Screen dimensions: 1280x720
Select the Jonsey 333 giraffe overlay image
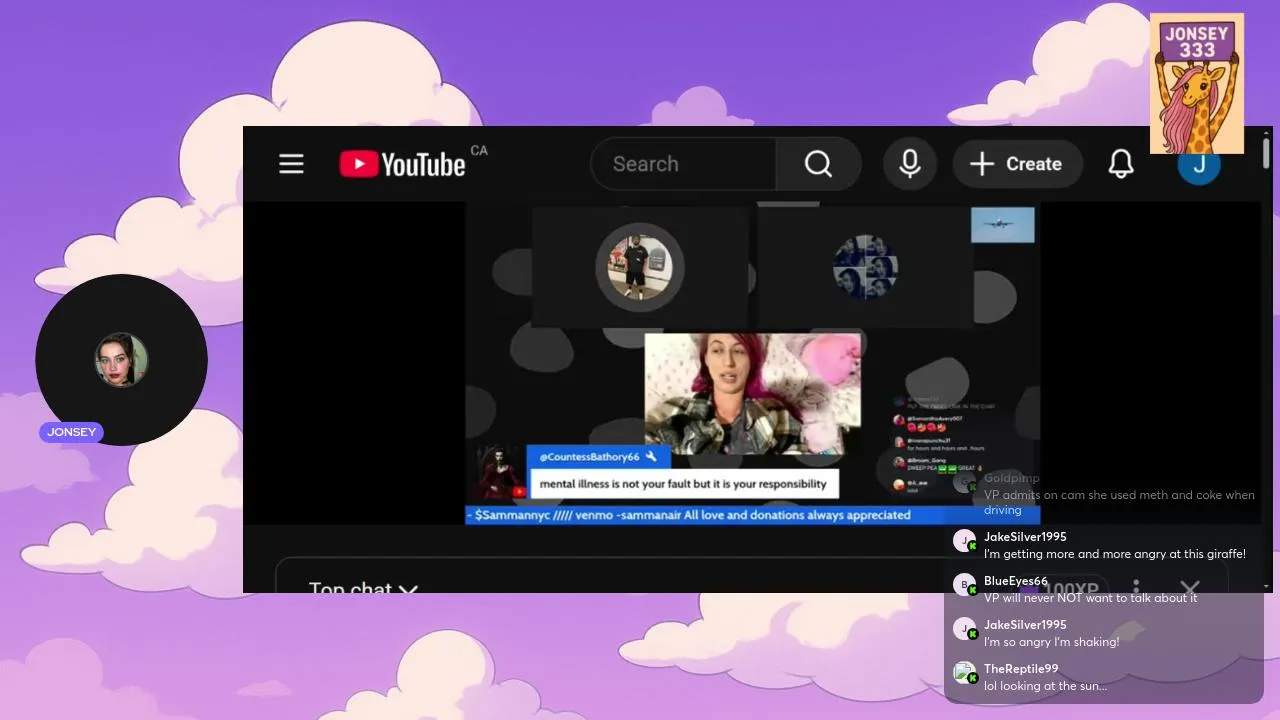tap(1196, 83)
